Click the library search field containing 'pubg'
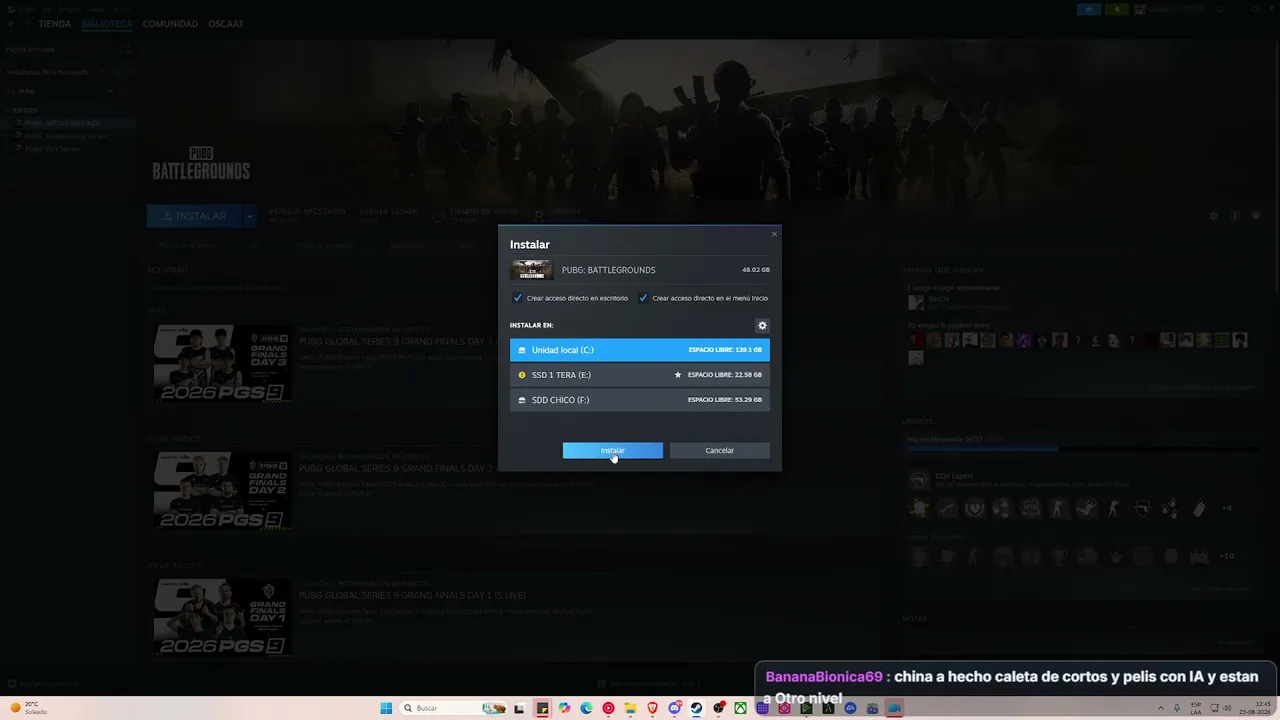1280x720 pixels. 60,91
